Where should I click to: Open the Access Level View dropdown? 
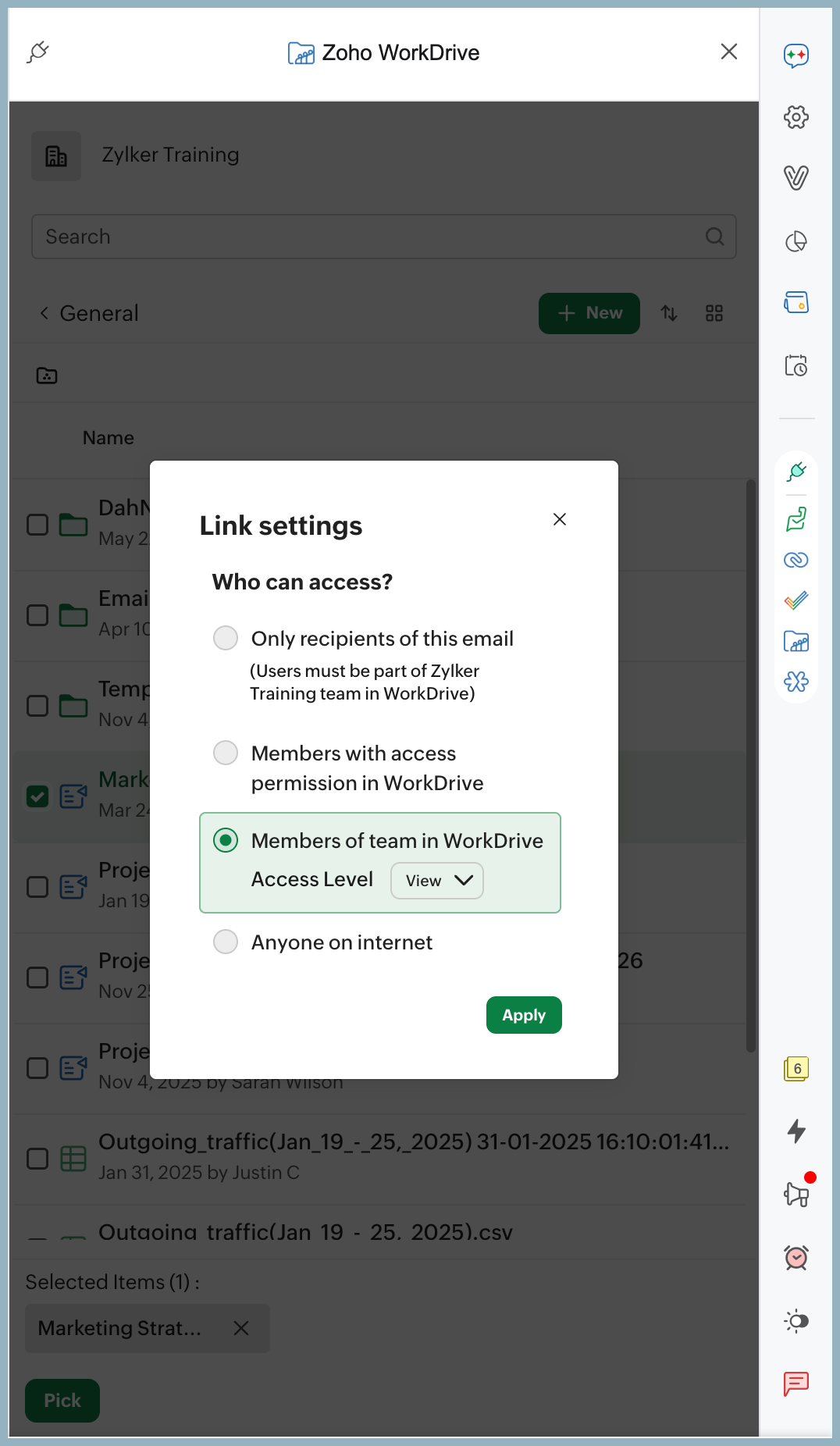pyautogui.click(x=437, y=881)
